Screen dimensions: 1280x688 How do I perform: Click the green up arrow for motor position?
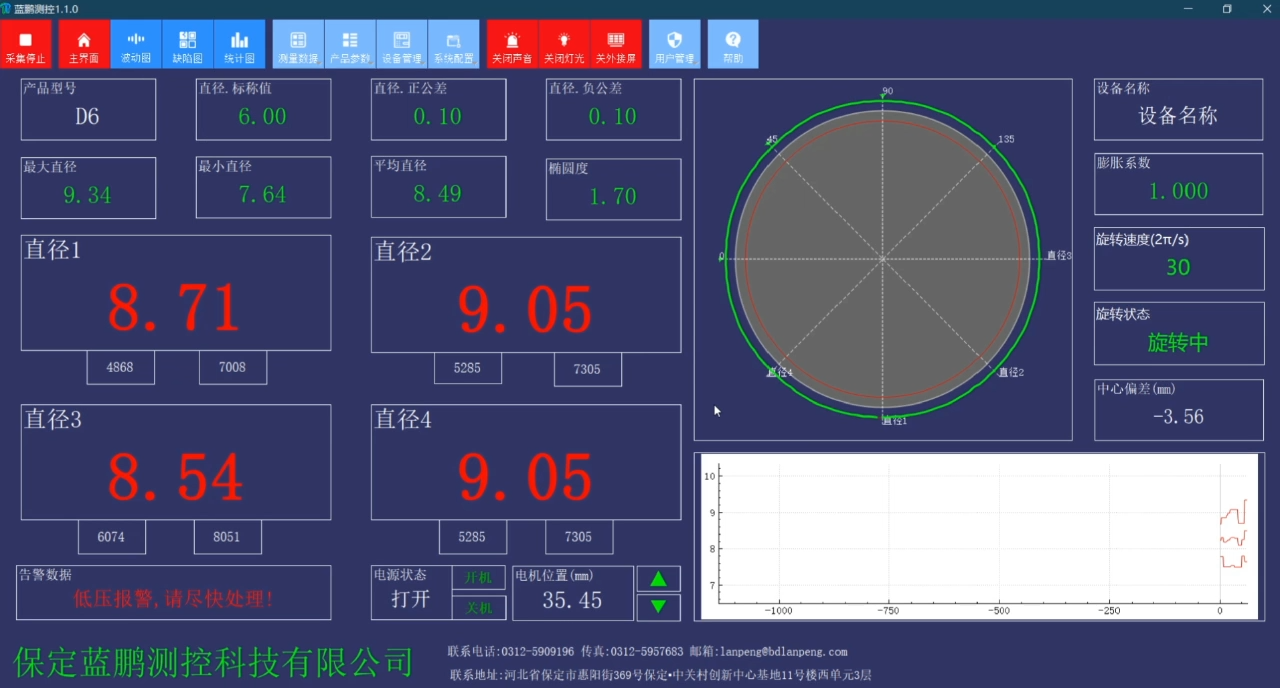coord(658,579)
